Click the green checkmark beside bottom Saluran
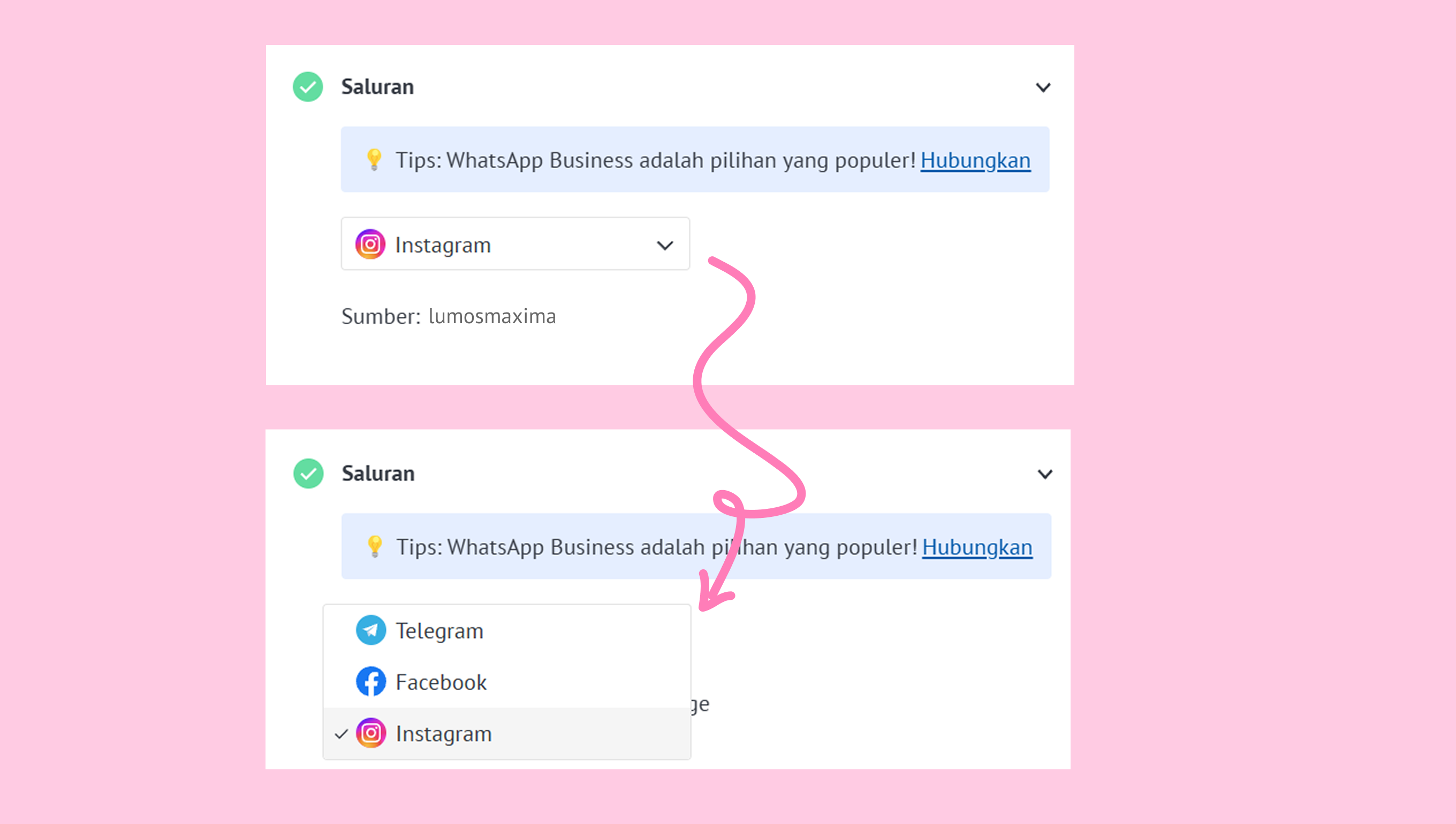The image size is (1456, 824). click(x=308, y=473)
